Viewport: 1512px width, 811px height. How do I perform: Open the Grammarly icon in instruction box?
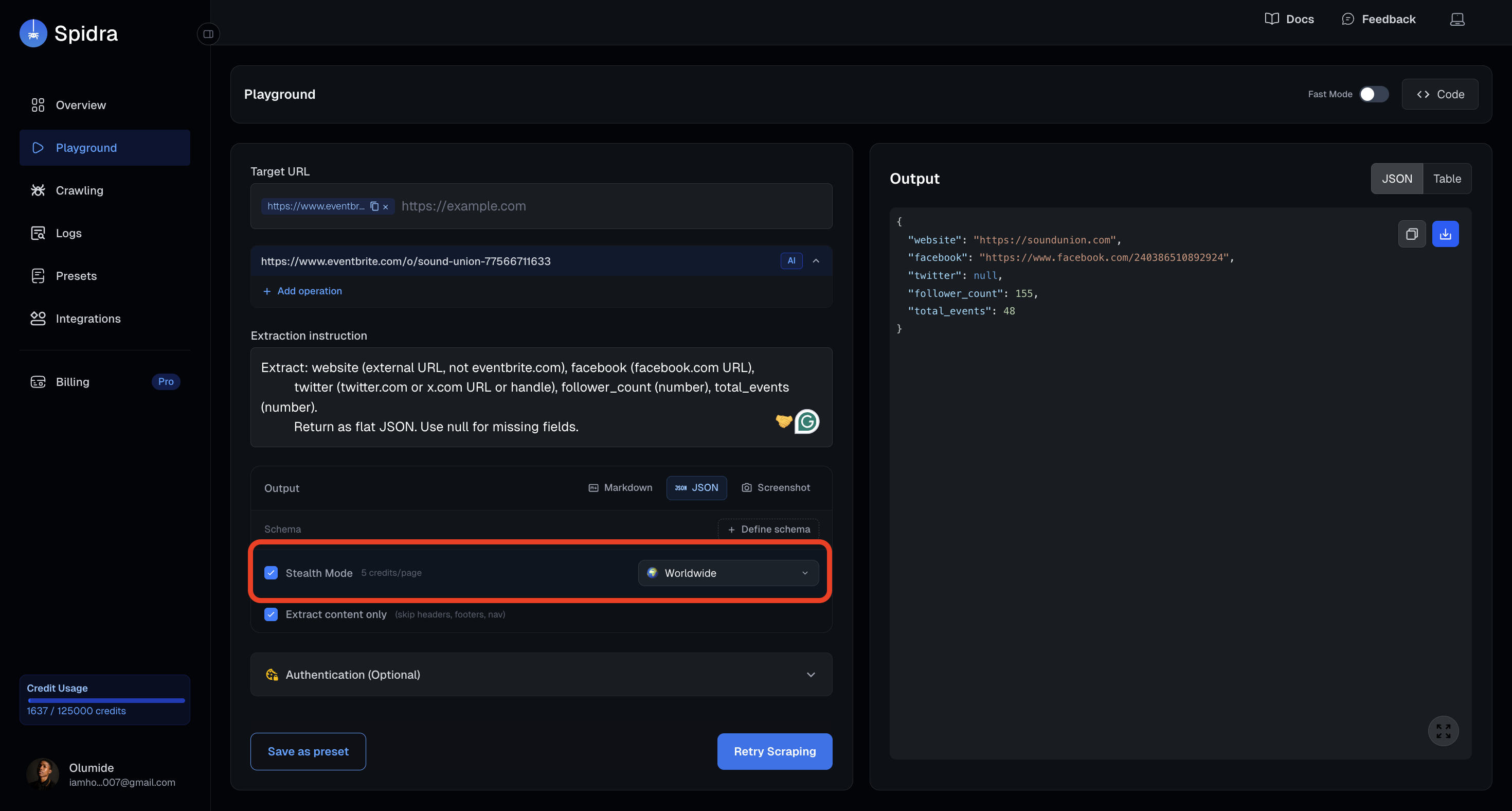[807, 421]
